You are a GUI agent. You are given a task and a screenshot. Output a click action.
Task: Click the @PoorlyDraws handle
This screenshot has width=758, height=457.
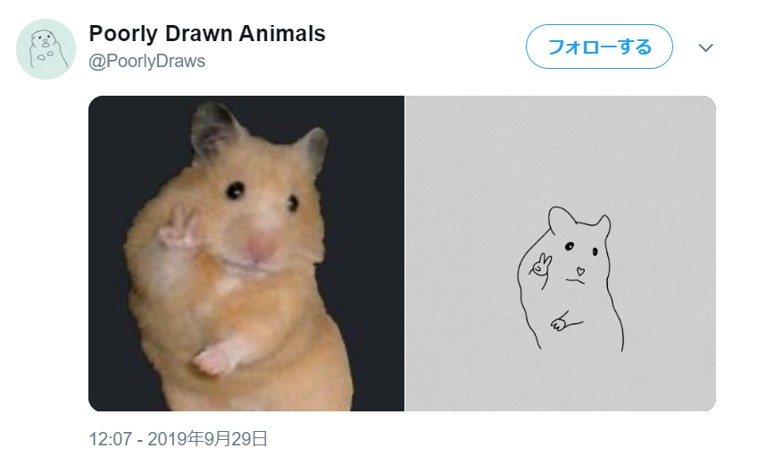pyautogui.click(x=147, y=61)
